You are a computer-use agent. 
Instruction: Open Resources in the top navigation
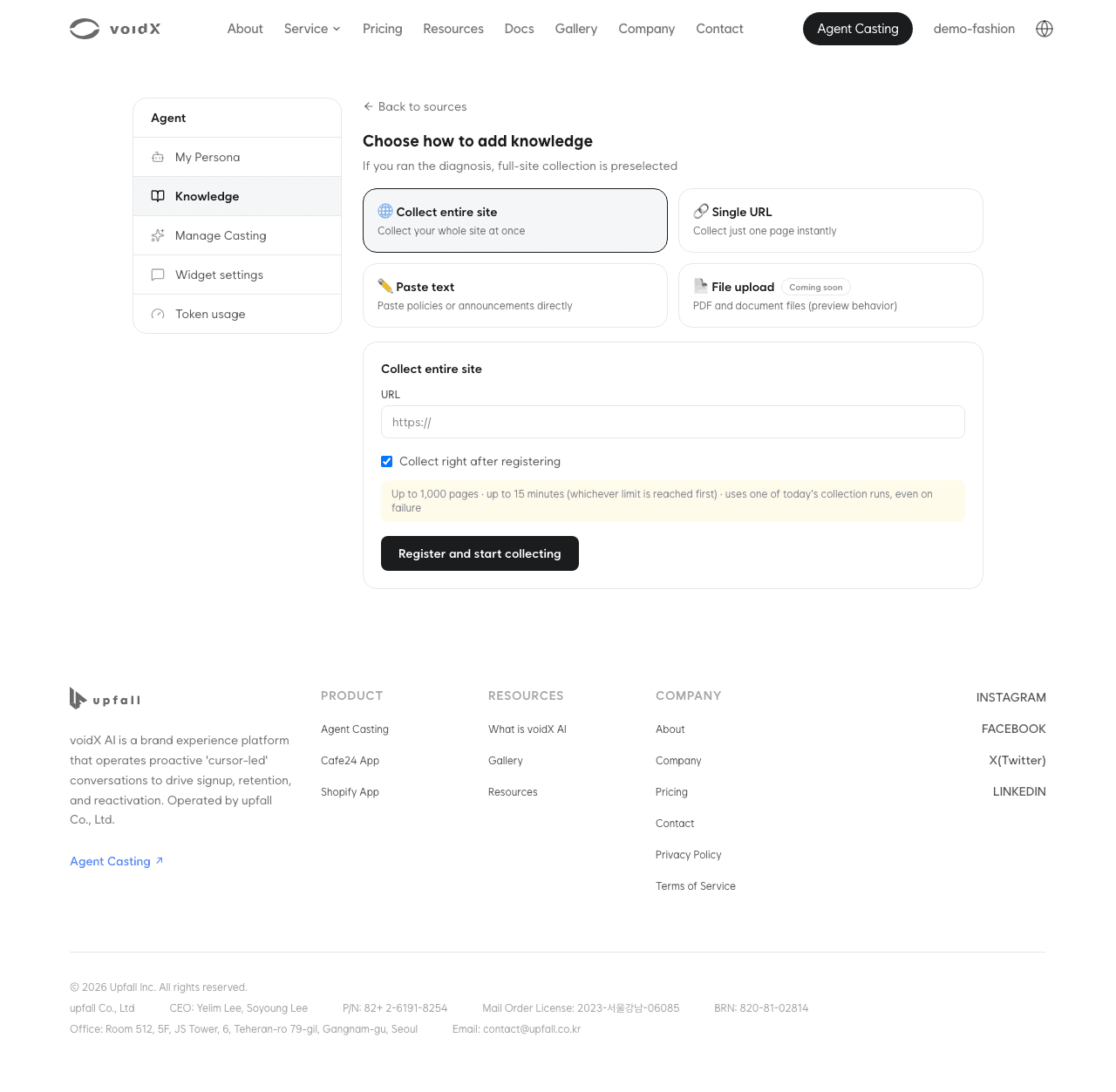[x=453, y=29]
